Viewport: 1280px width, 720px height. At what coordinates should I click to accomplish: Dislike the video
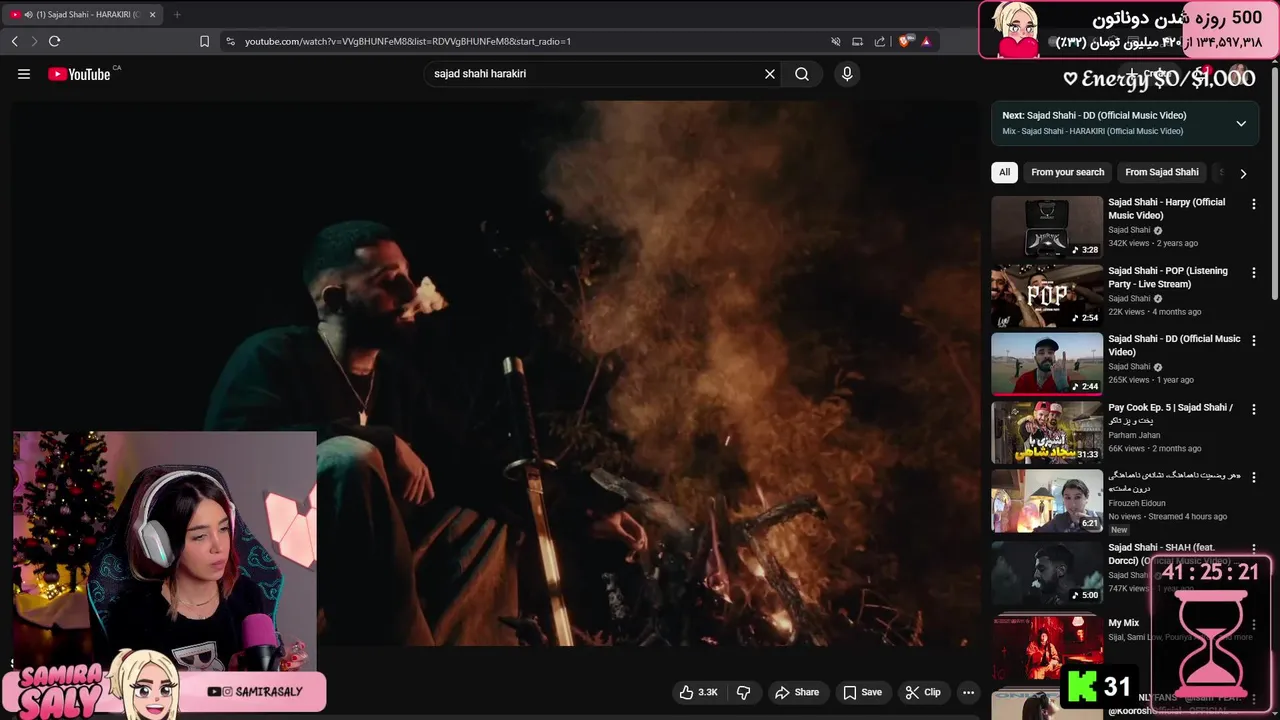pos(743,692)
